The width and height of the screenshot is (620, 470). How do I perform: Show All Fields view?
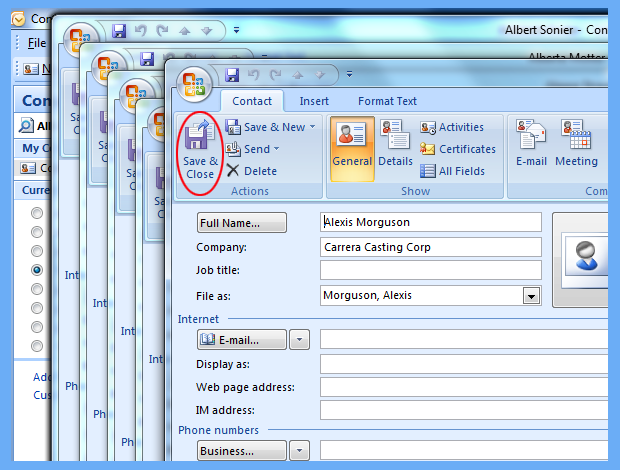[452, 171]
